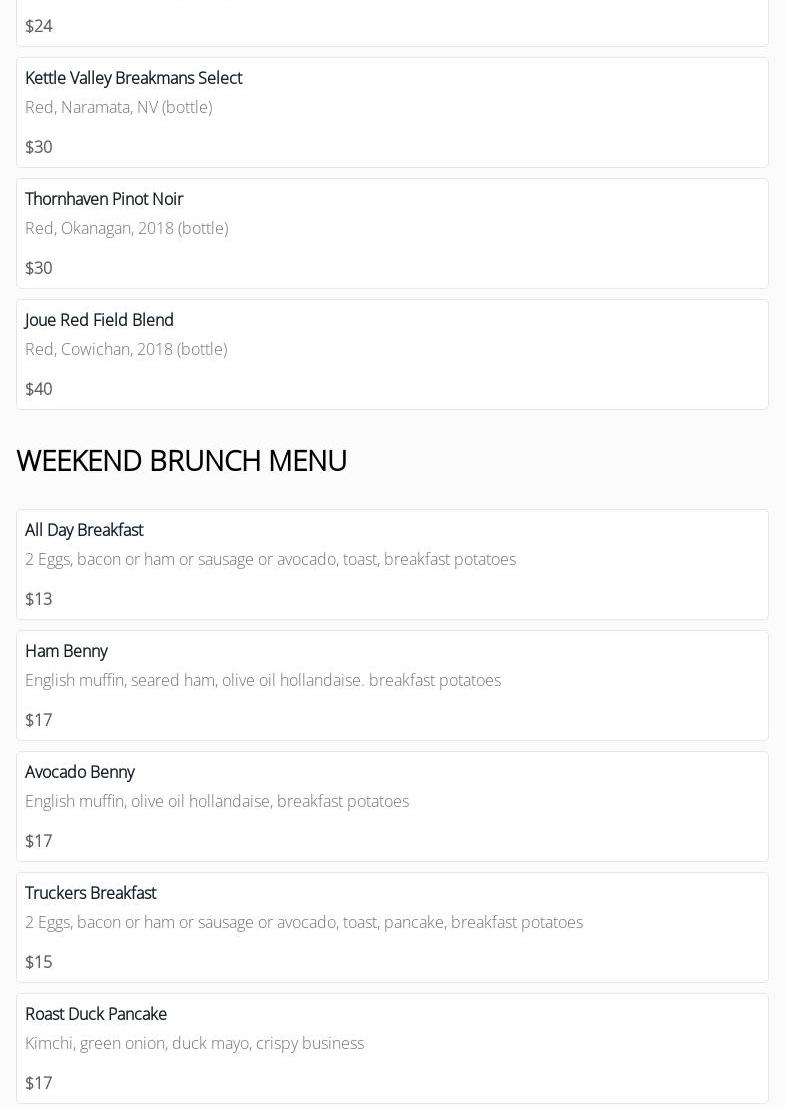785x1107 pixels.
Task: Click the Thornhaven Pinot Noir $30 price
Action: click(x=39, y=268)
